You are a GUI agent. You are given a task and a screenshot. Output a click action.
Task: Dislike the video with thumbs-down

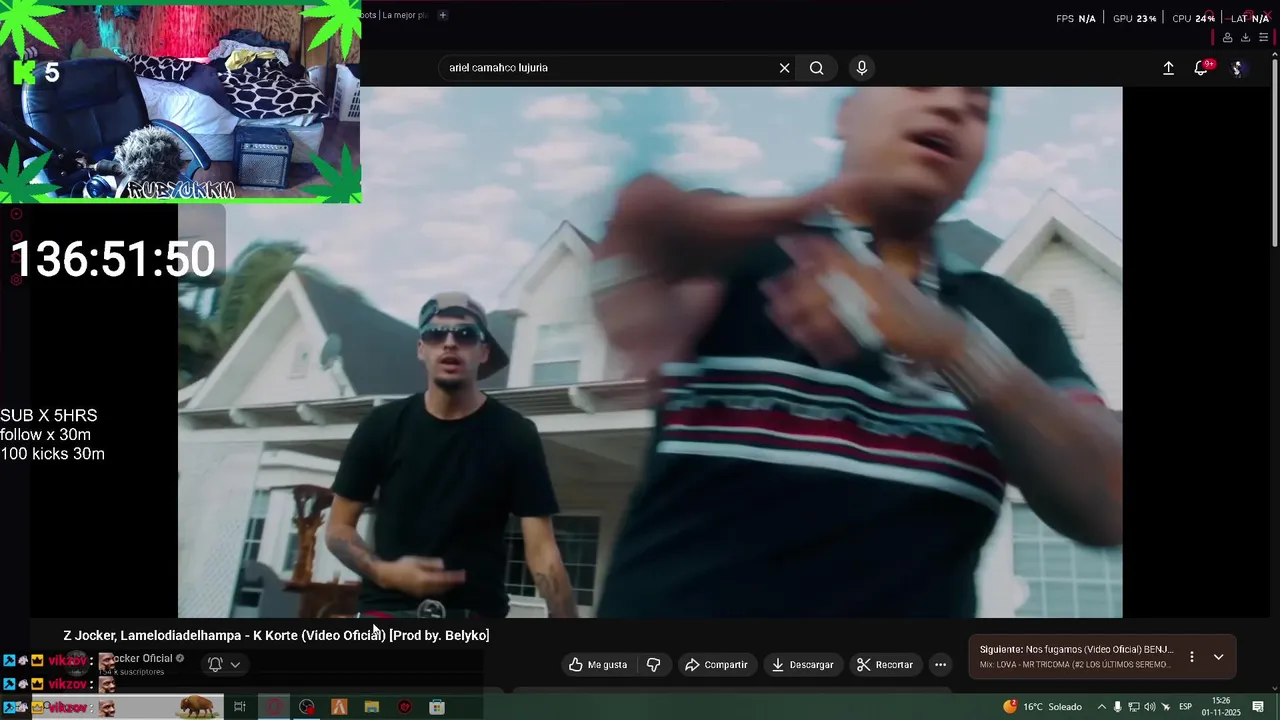654,665
